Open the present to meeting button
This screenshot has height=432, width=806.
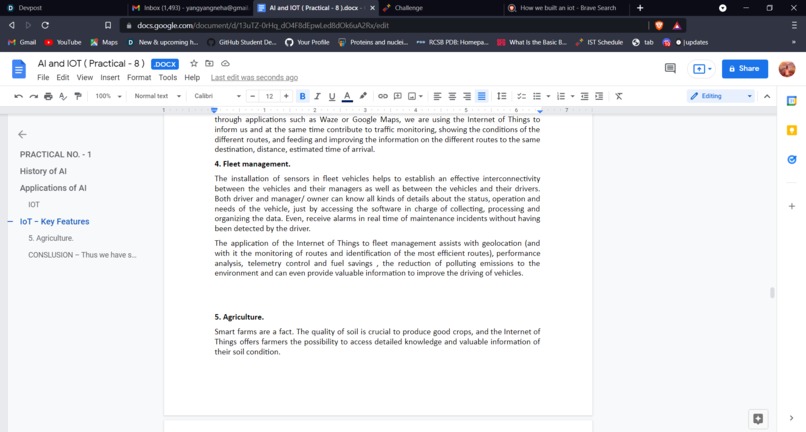pyautogui.click(x=702, y=69)
